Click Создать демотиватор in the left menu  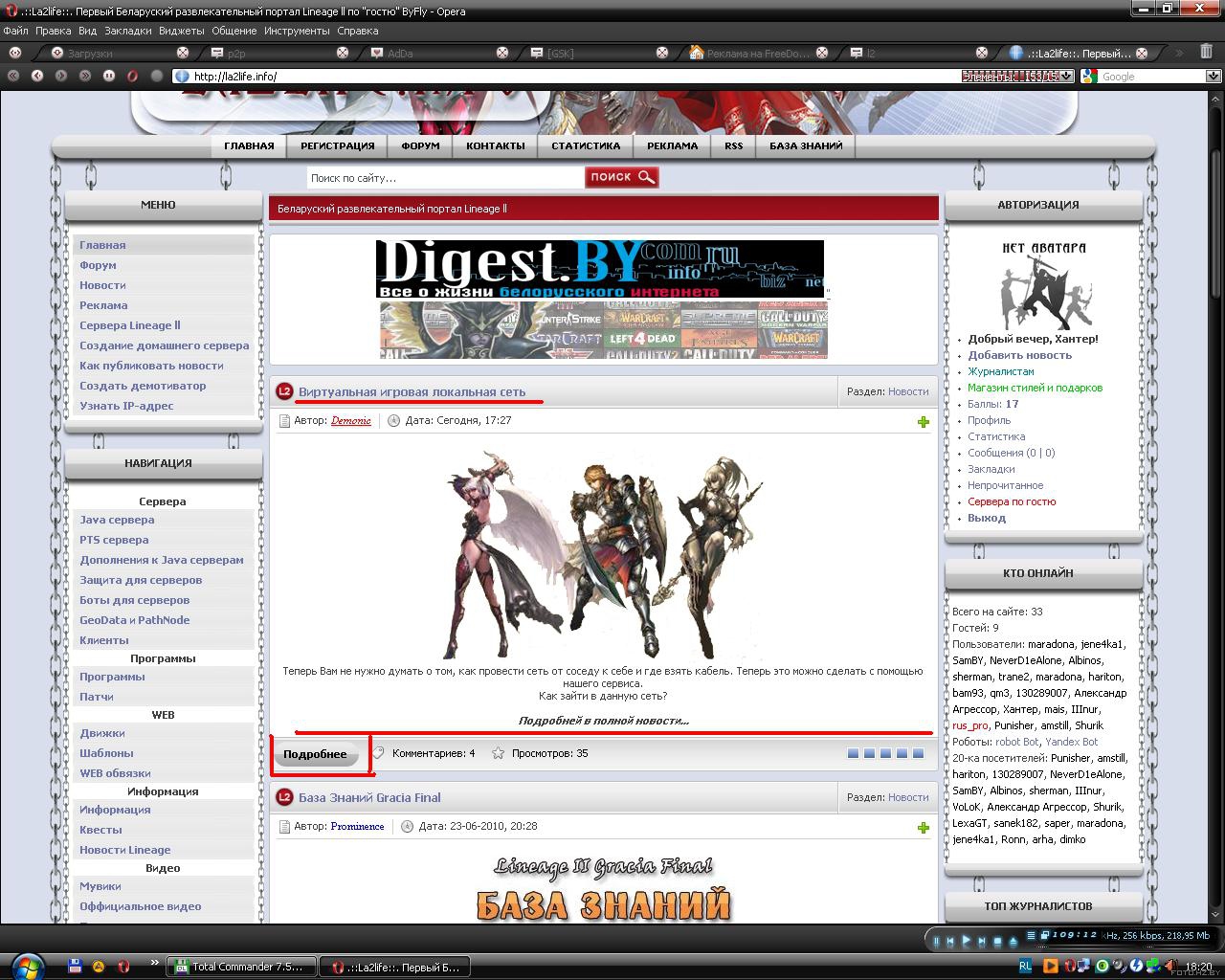pyautogui.click(x=143, y=386)
